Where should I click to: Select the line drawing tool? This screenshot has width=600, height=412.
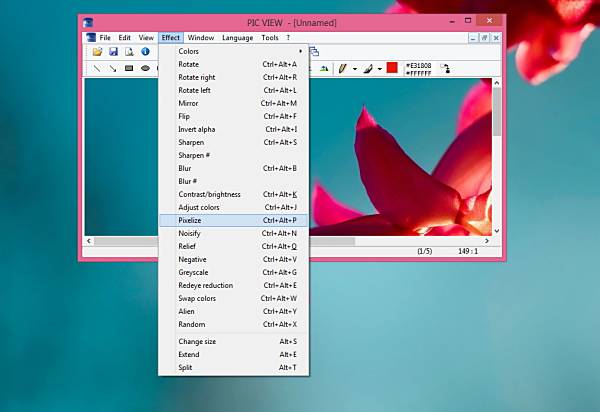pos(97,68)
